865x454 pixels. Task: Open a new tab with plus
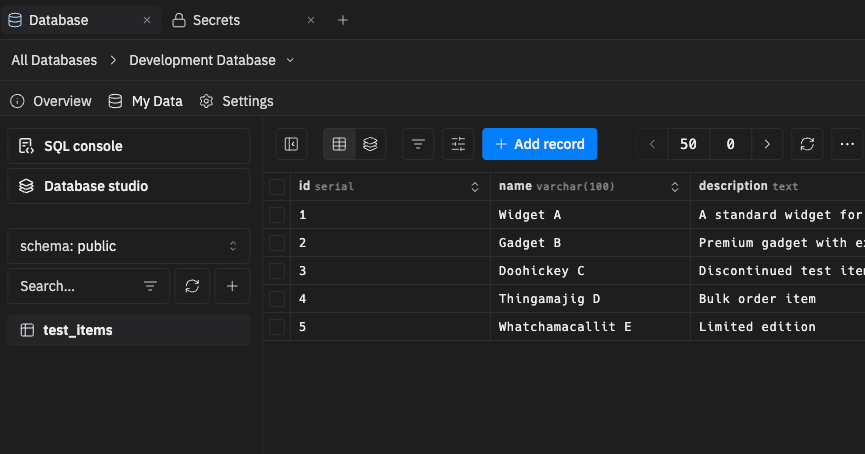click(343, 20)
